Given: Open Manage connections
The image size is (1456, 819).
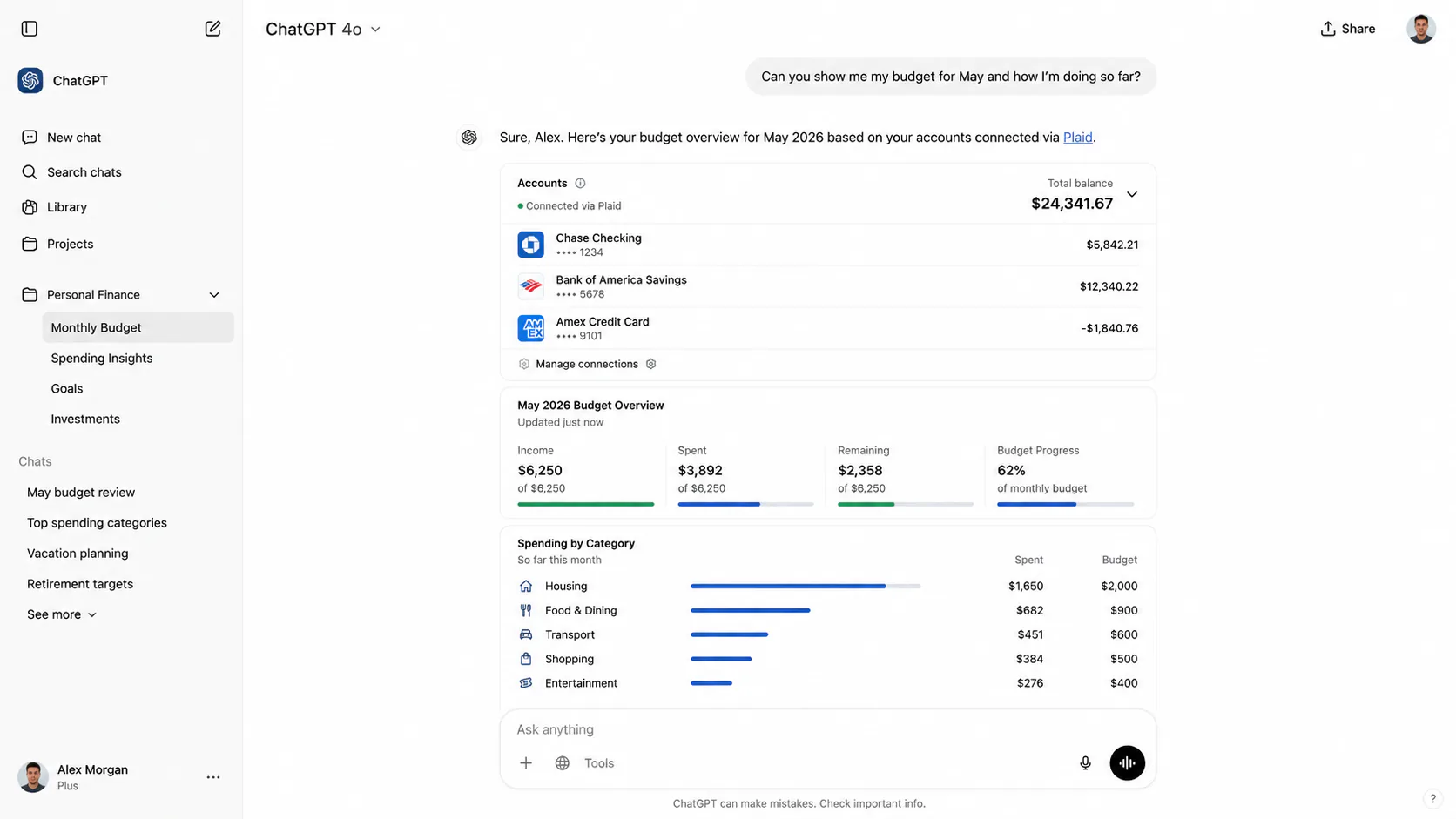Looking at the screenshot, I should click(x=586, y=364).
